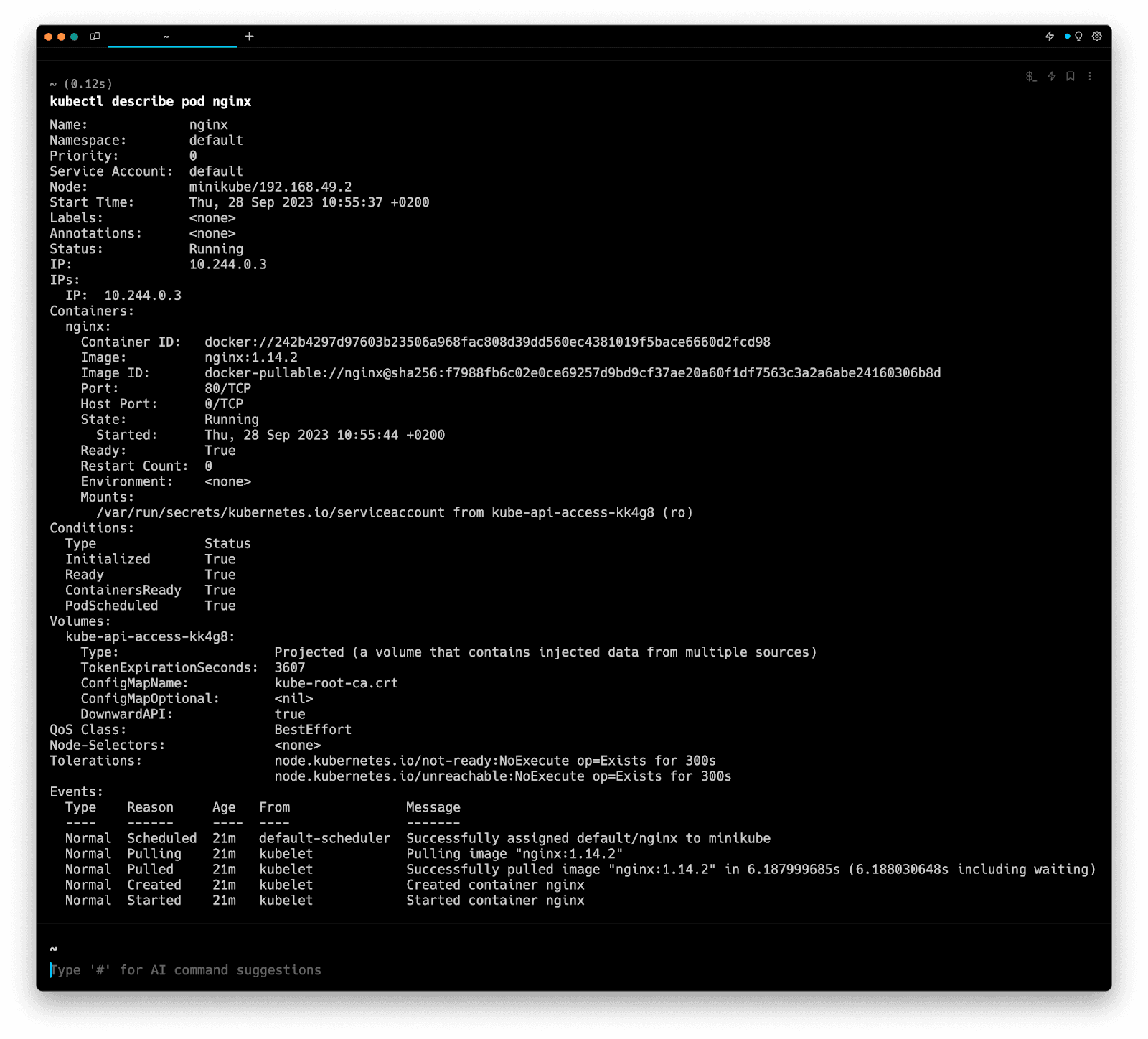Click the 'kubectl describe pod nginx' command text
The width and height of the screenshot is (1148, 1039).
coord(151,101)
